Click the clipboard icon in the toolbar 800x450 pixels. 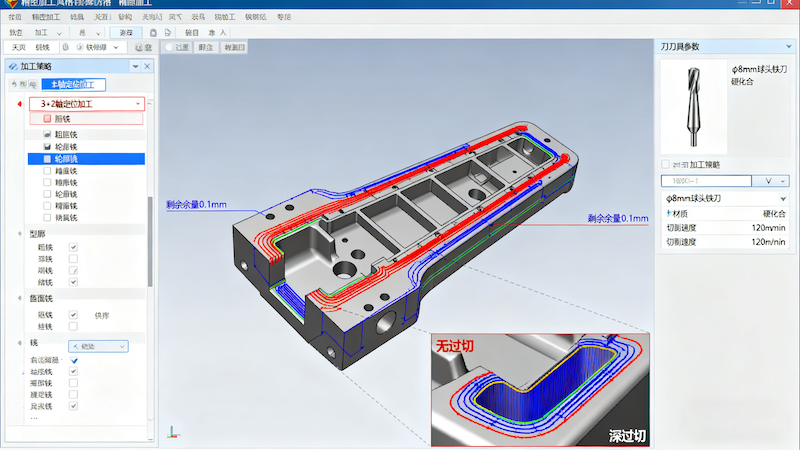point(153,33)
